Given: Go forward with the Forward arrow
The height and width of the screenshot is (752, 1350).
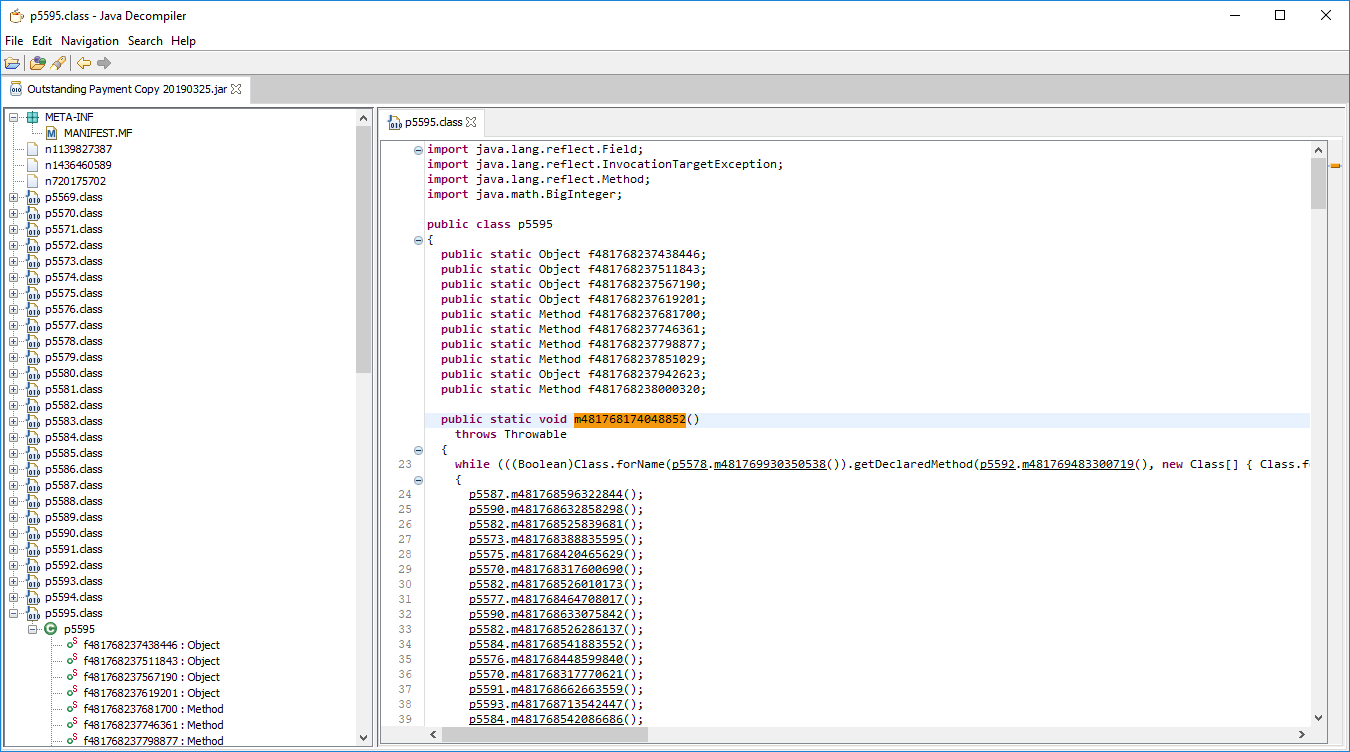Looking at the screenshot, I should click(x=104, y=63).
